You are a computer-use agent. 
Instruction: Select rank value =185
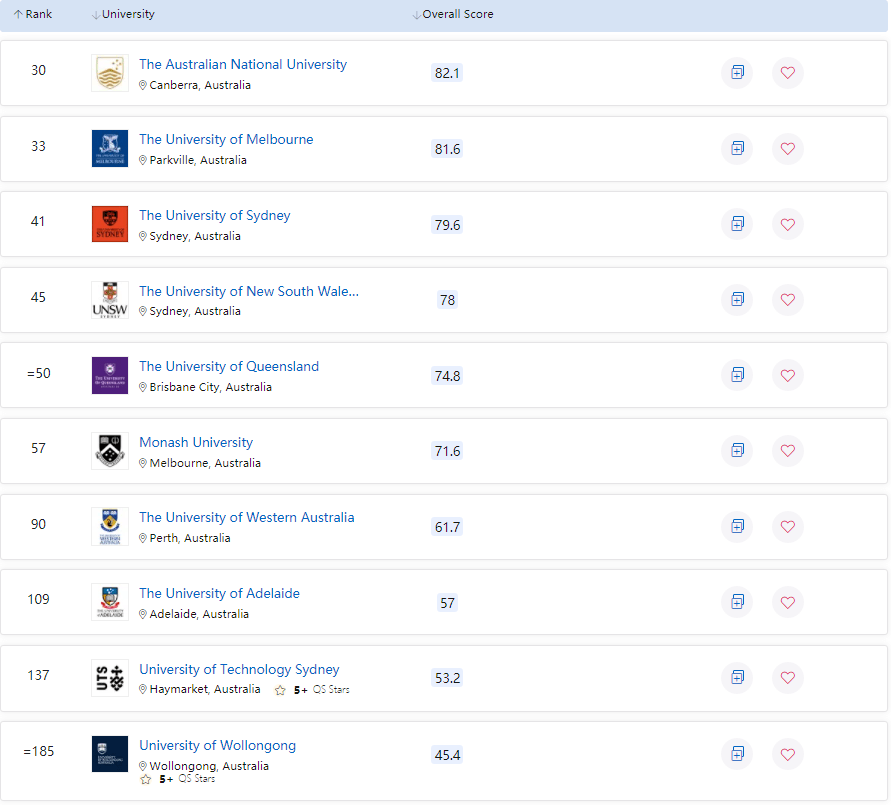(39, 751)
